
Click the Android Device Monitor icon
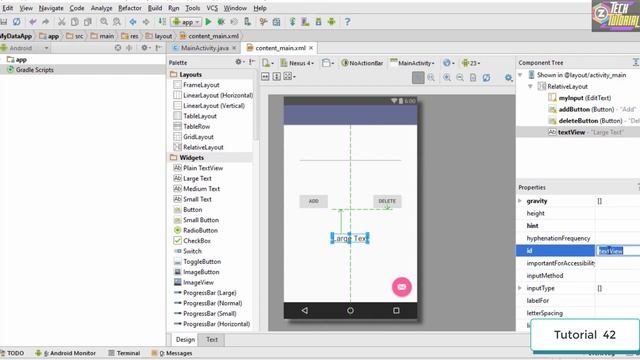[331, 22]
